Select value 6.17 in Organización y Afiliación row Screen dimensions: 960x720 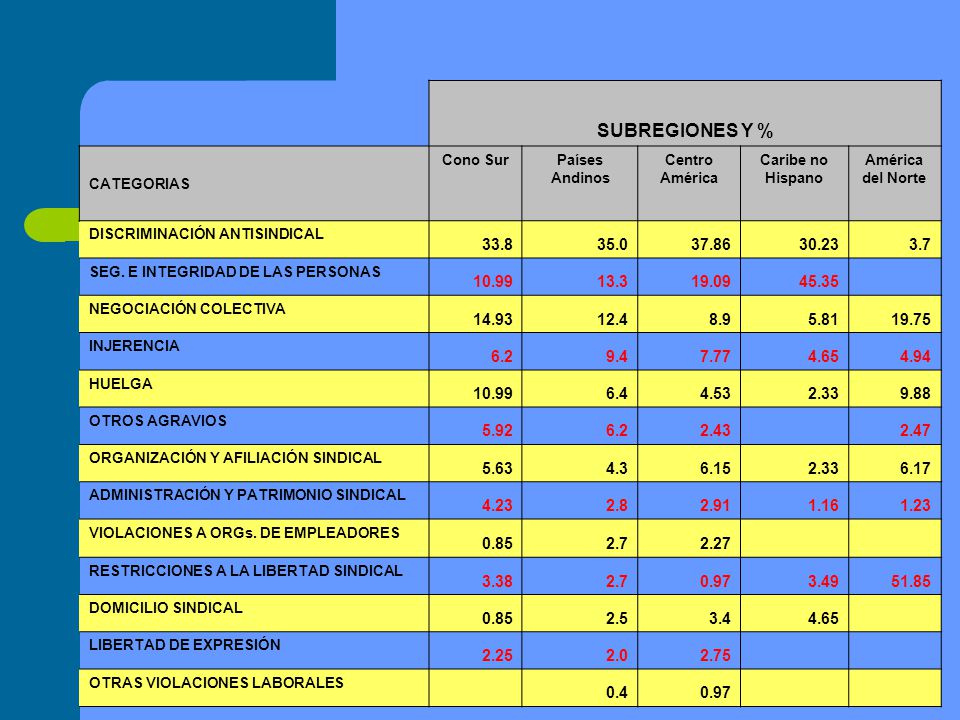point(915,468)
